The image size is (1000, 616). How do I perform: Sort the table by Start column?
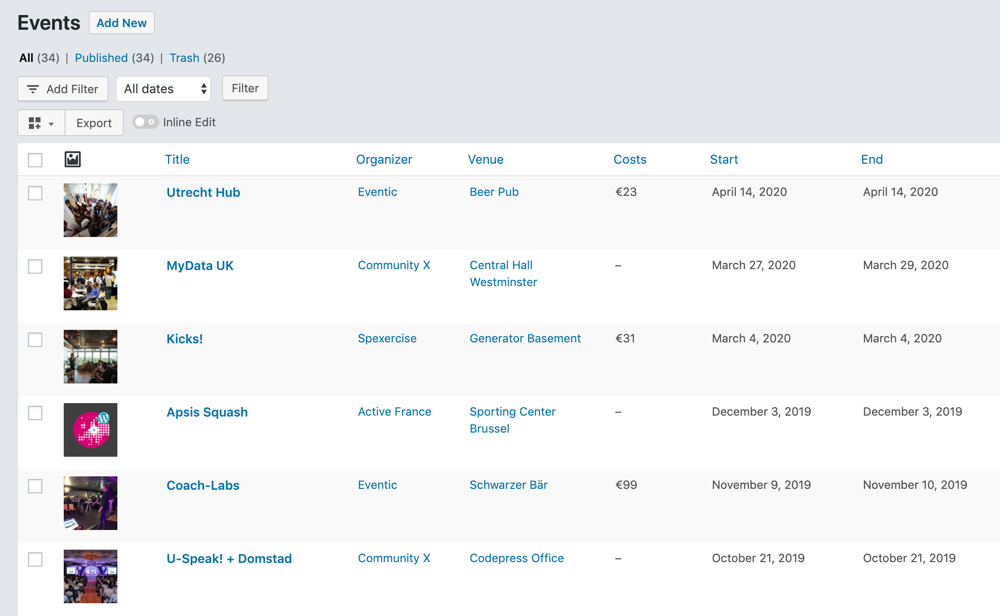724,159
